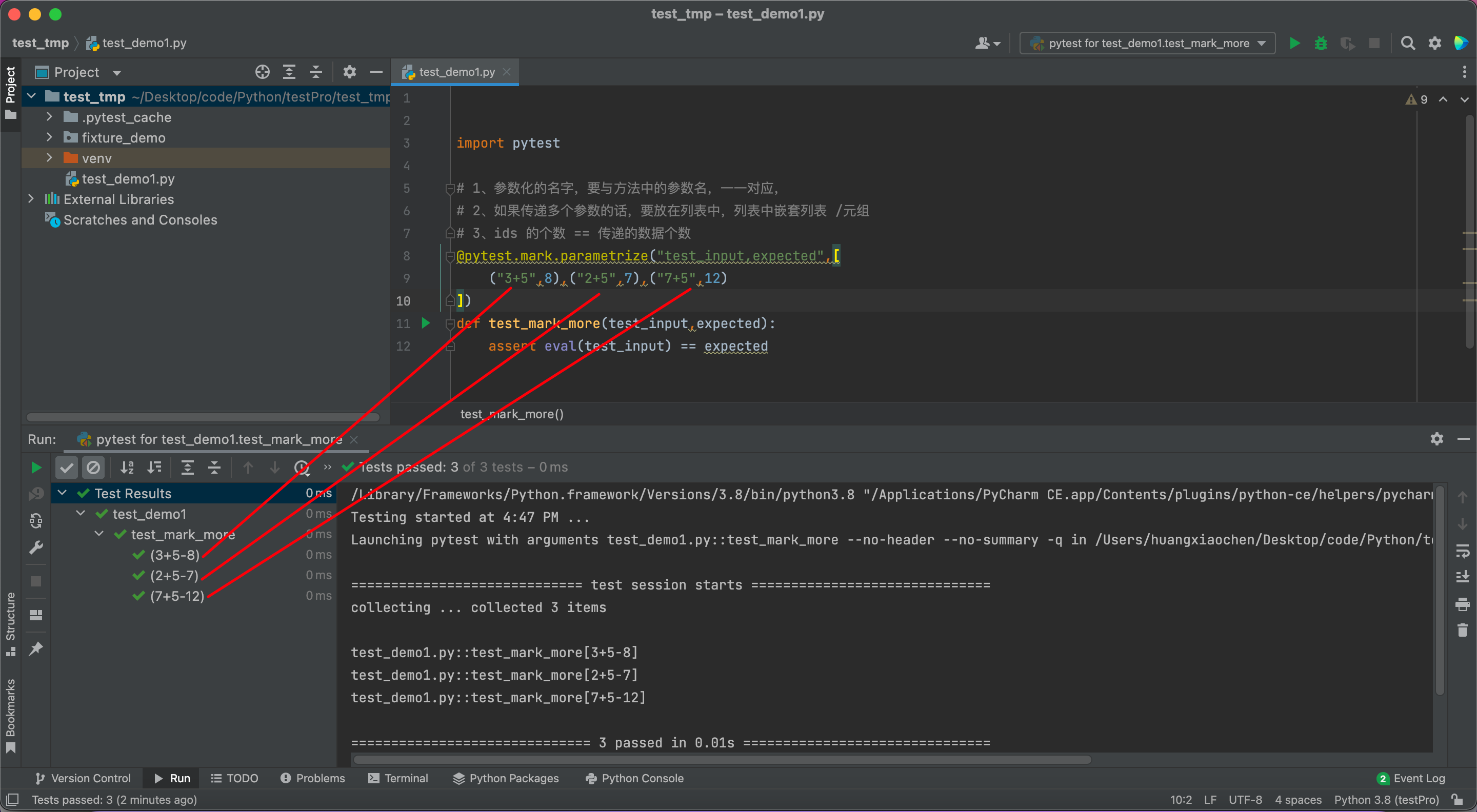Start debugging with the green bug icon
The width and height of the screenshot is (1477, 812).
click(x=1321, y=43)
